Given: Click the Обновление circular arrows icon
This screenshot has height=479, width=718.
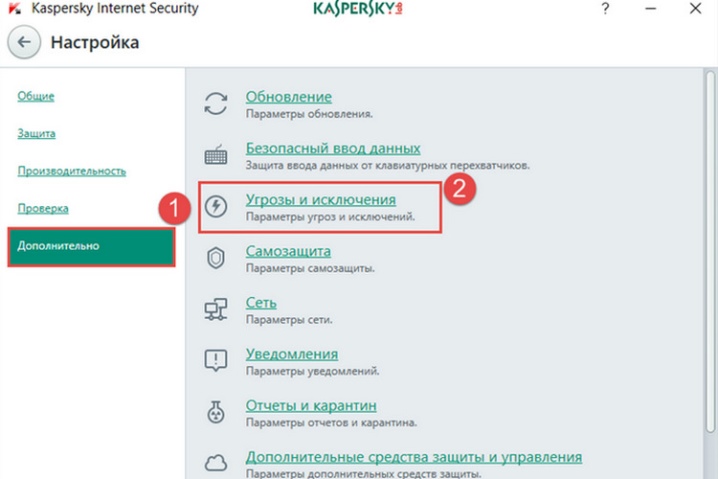Looking at the screenshot, I should (x=216, y=103).
